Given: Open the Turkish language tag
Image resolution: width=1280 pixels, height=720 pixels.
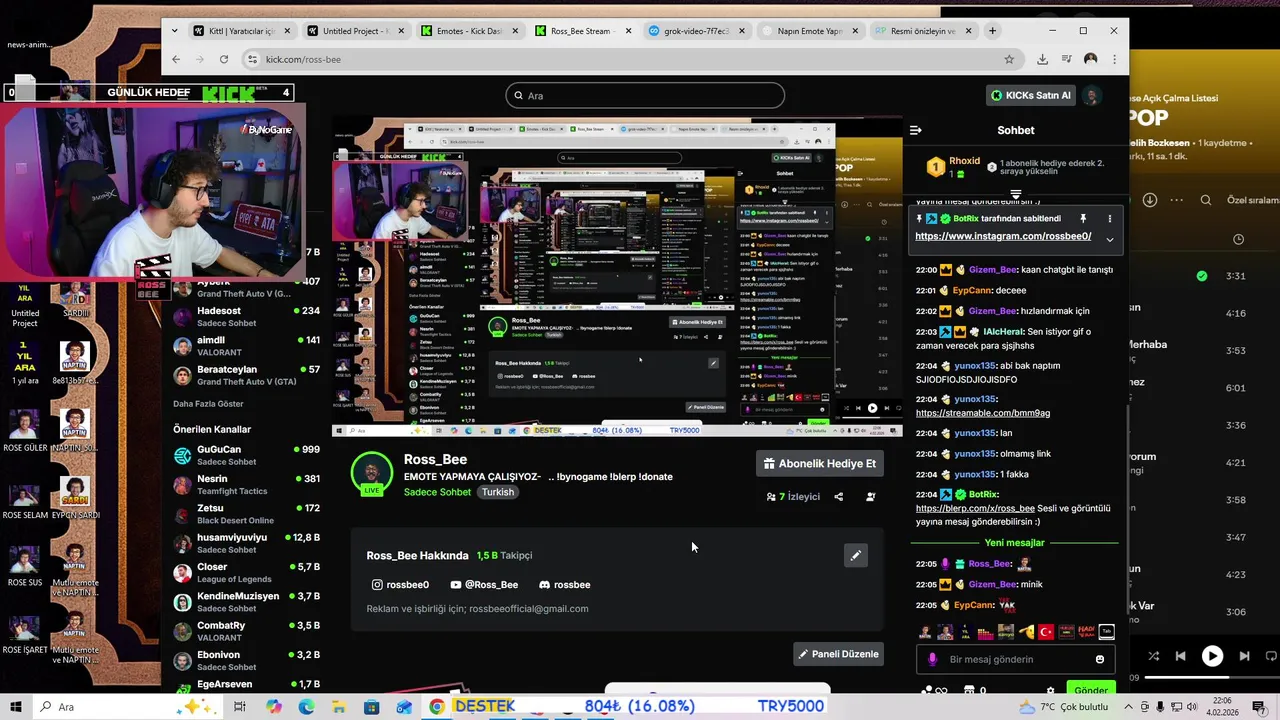Looking at the screenshot, I should click(x=497, y=492).
